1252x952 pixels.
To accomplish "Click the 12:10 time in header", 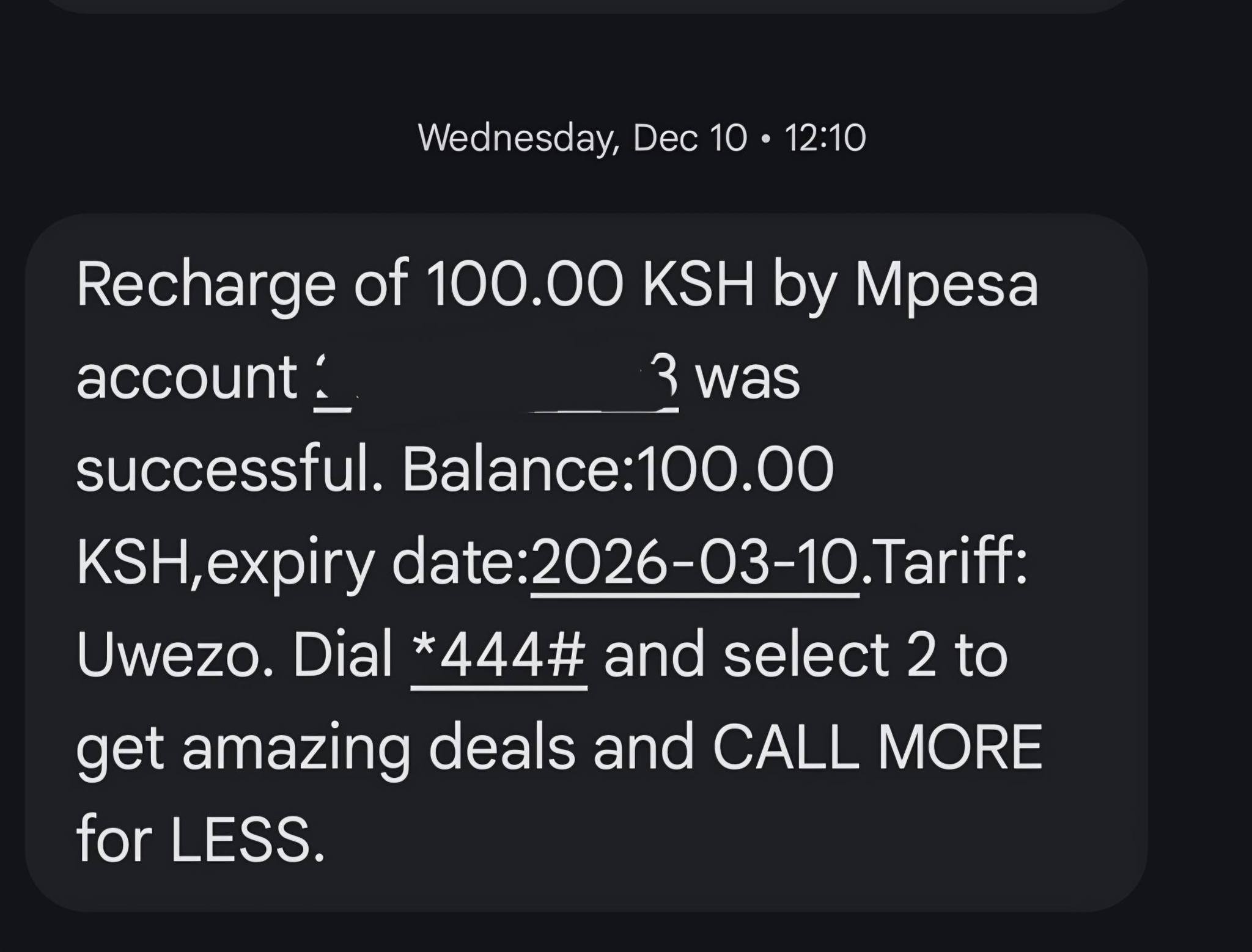I will point(825,137).
